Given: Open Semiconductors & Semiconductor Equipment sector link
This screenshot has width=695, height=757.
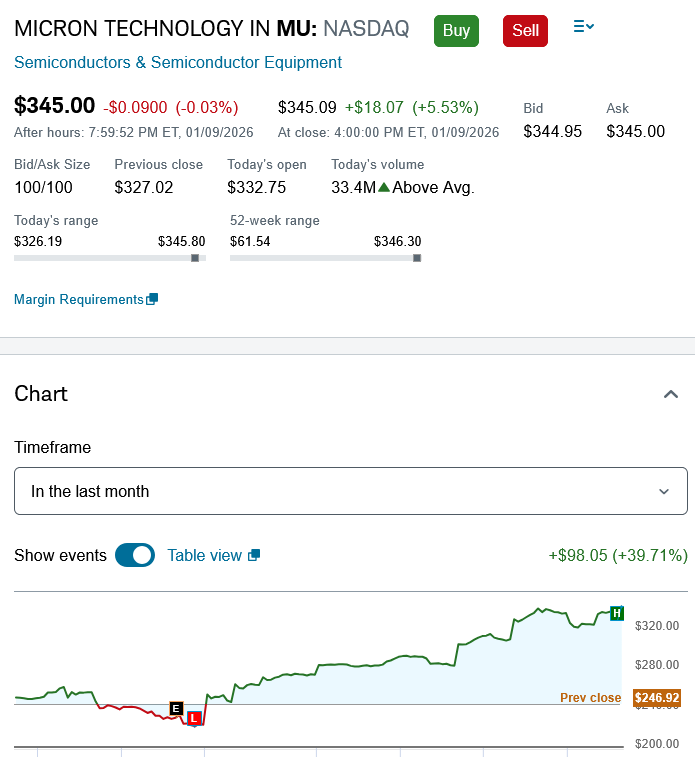Looking at the screenshot, I should click(178, 63).
